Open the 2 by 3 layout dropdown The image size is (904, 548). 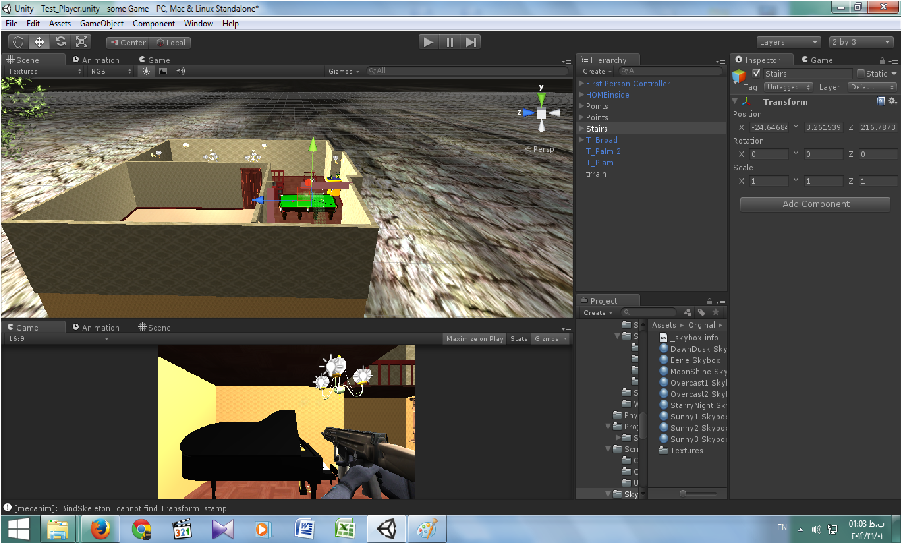click(860, 42)
